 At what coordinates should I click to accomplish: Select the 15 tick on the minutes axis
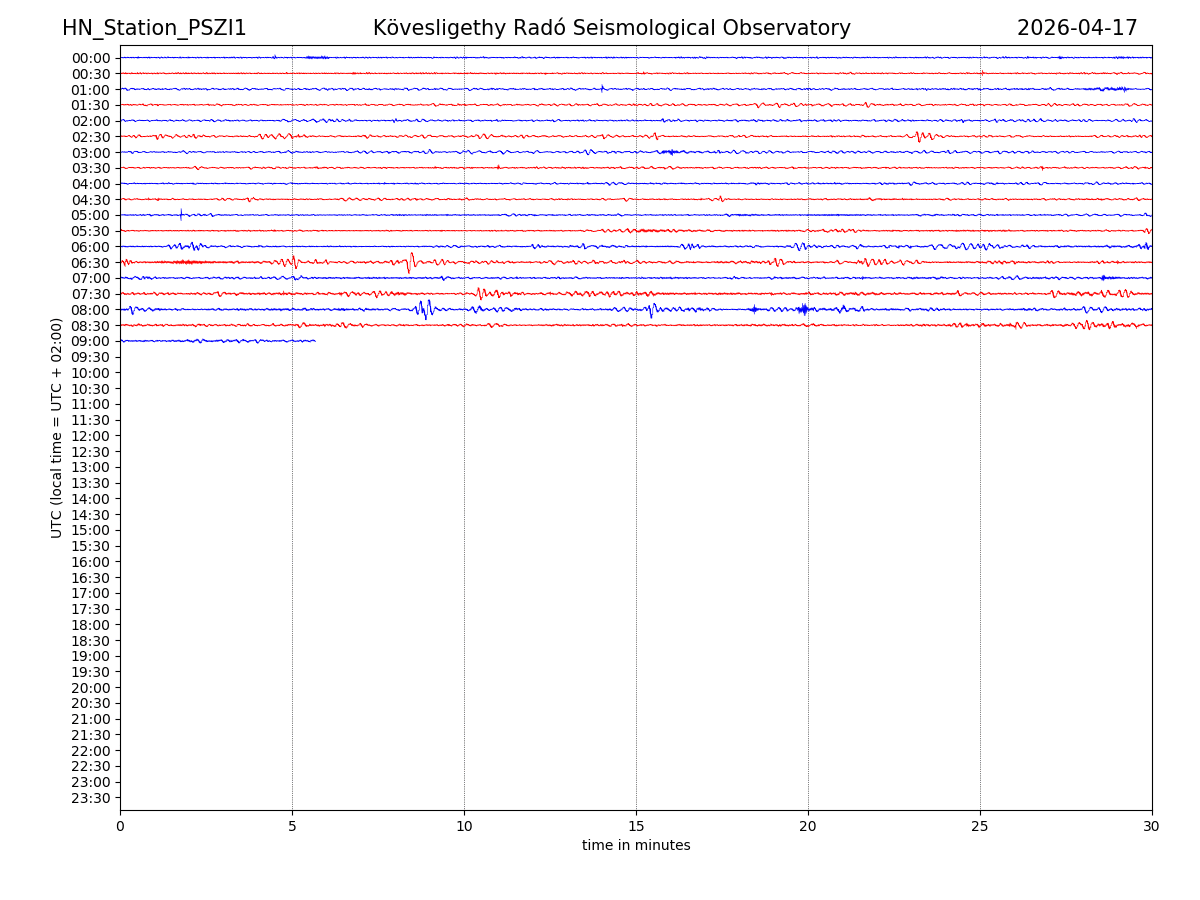[636, 827]
